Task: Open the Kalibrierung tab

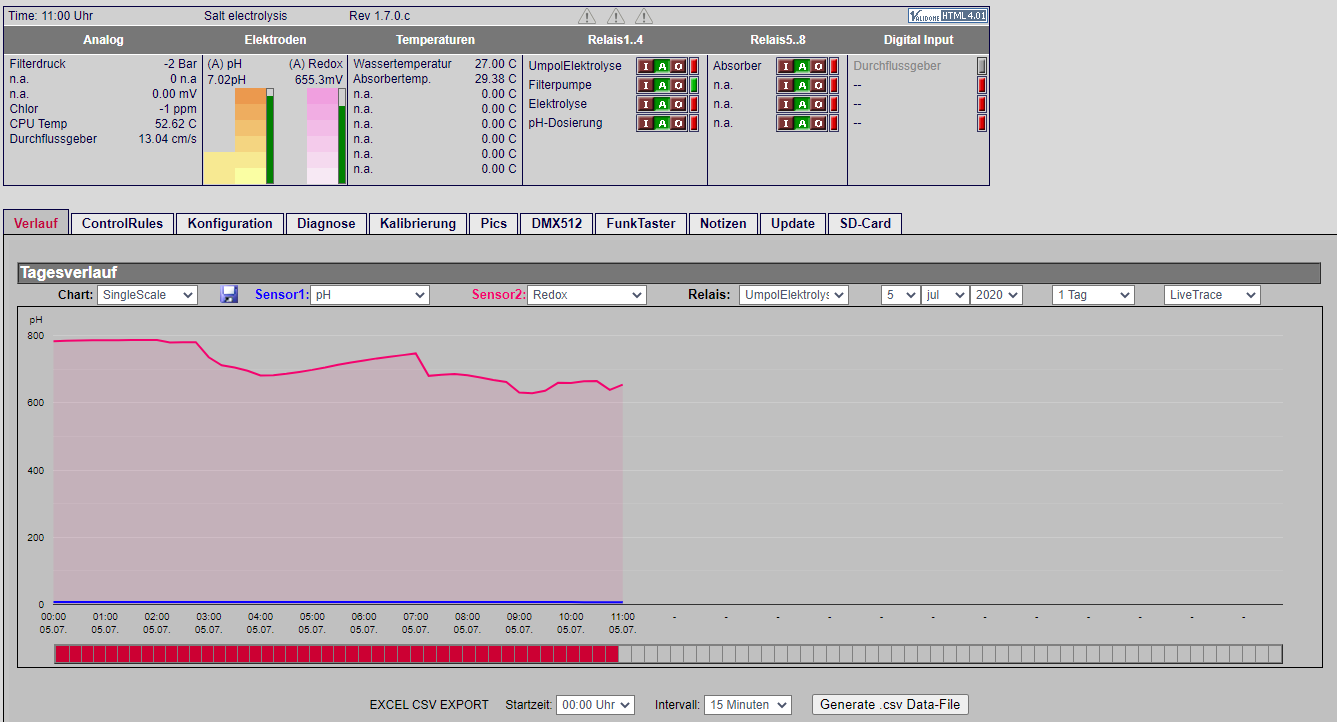Action: point(418,223)
